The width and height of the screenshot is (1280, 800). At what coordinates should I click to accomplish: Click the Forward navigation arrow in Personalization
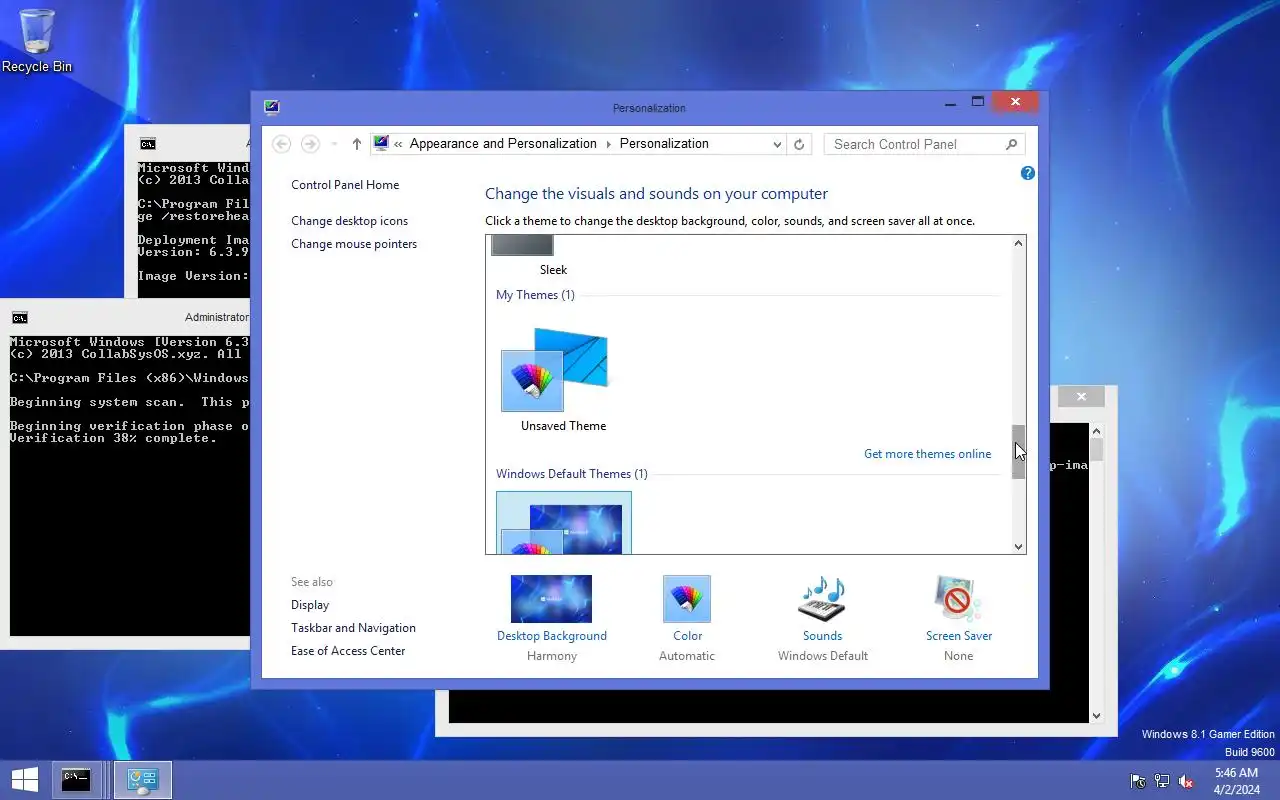[x=310, y=144]
